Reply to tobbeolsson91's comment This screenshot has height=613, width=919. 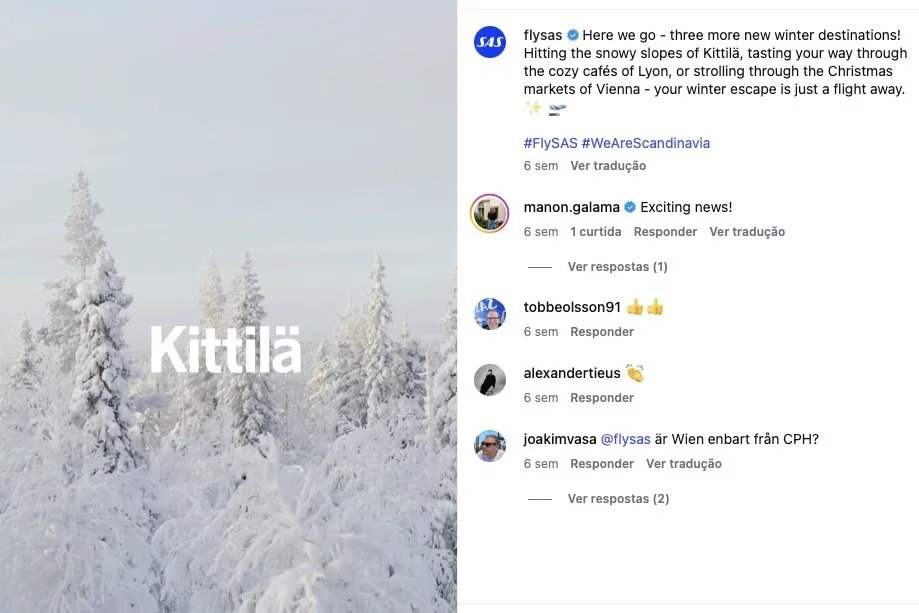(602, 332)
